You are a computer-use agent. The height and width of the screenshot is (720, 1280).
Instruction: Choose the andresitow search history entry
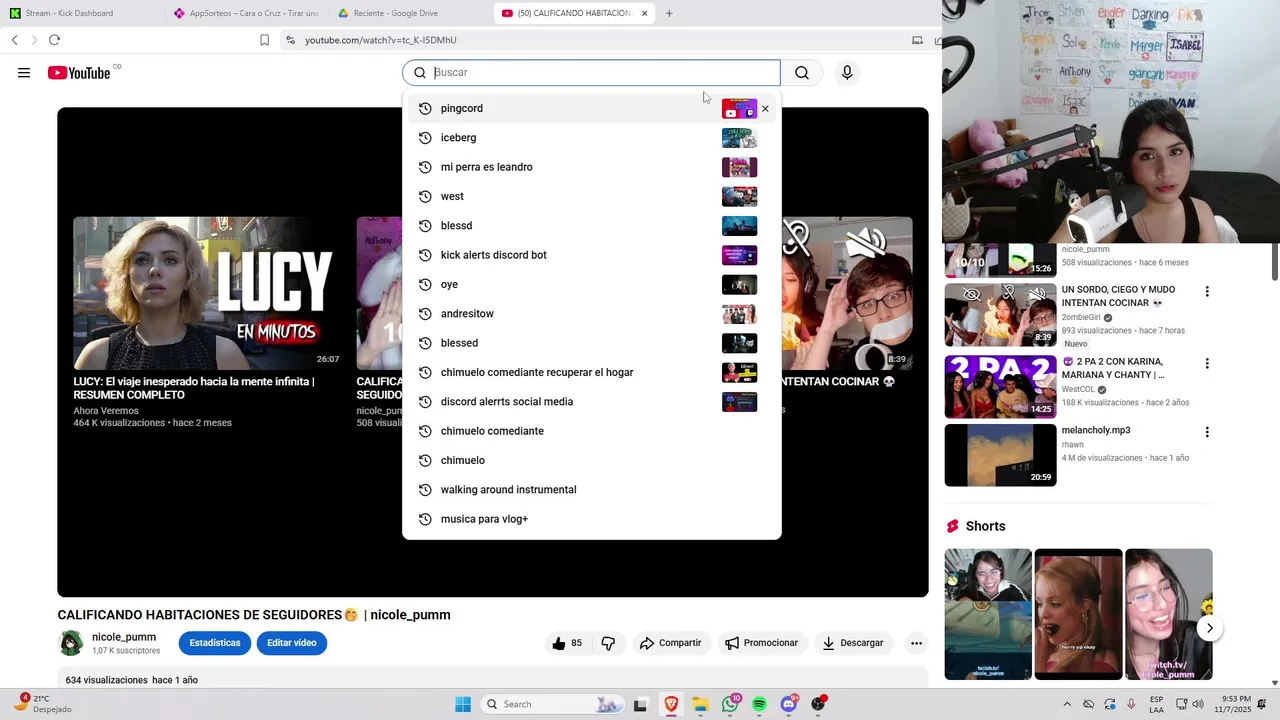(x=591, y=314)
